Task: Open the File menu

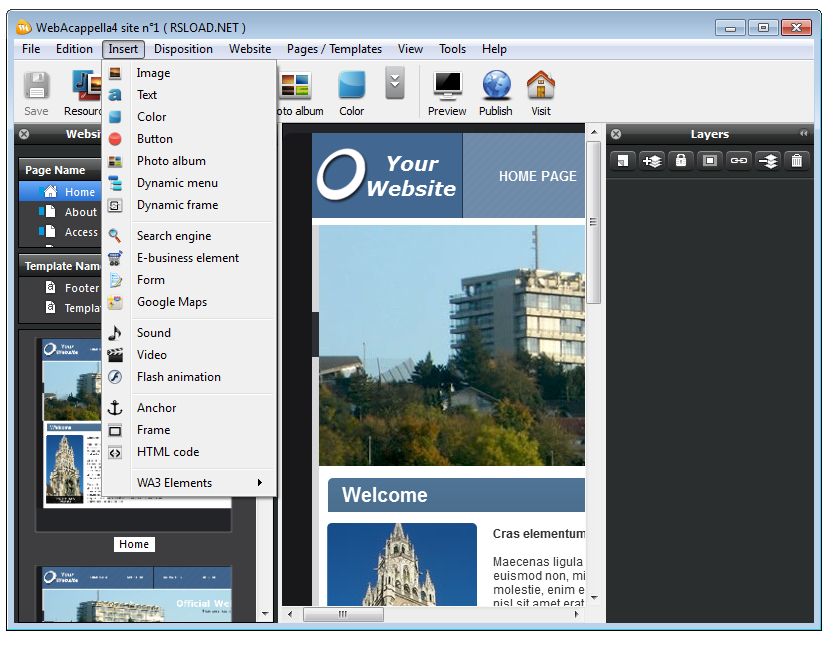Action: pyautogui.click(x=31, y=49)
